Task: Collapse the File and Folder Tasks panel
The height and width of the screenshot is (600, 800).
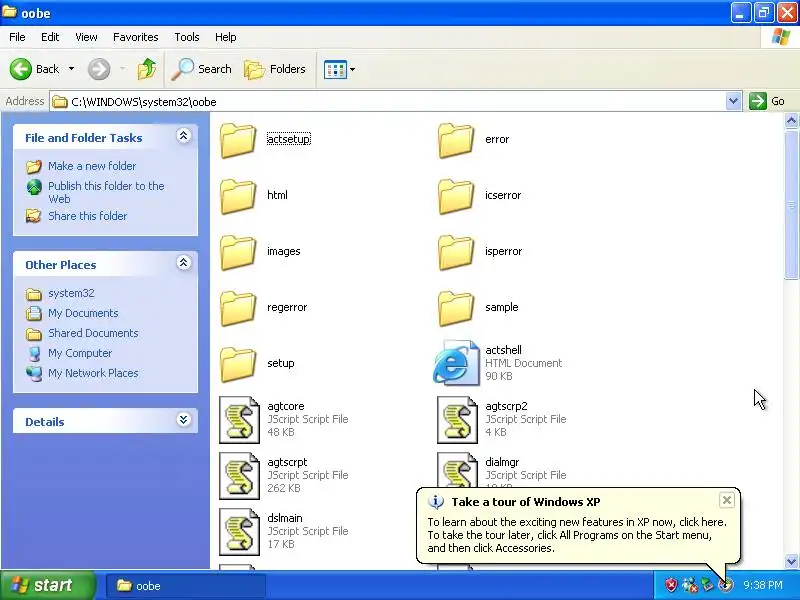Action: pyautogui.click(x=184, y=136)
